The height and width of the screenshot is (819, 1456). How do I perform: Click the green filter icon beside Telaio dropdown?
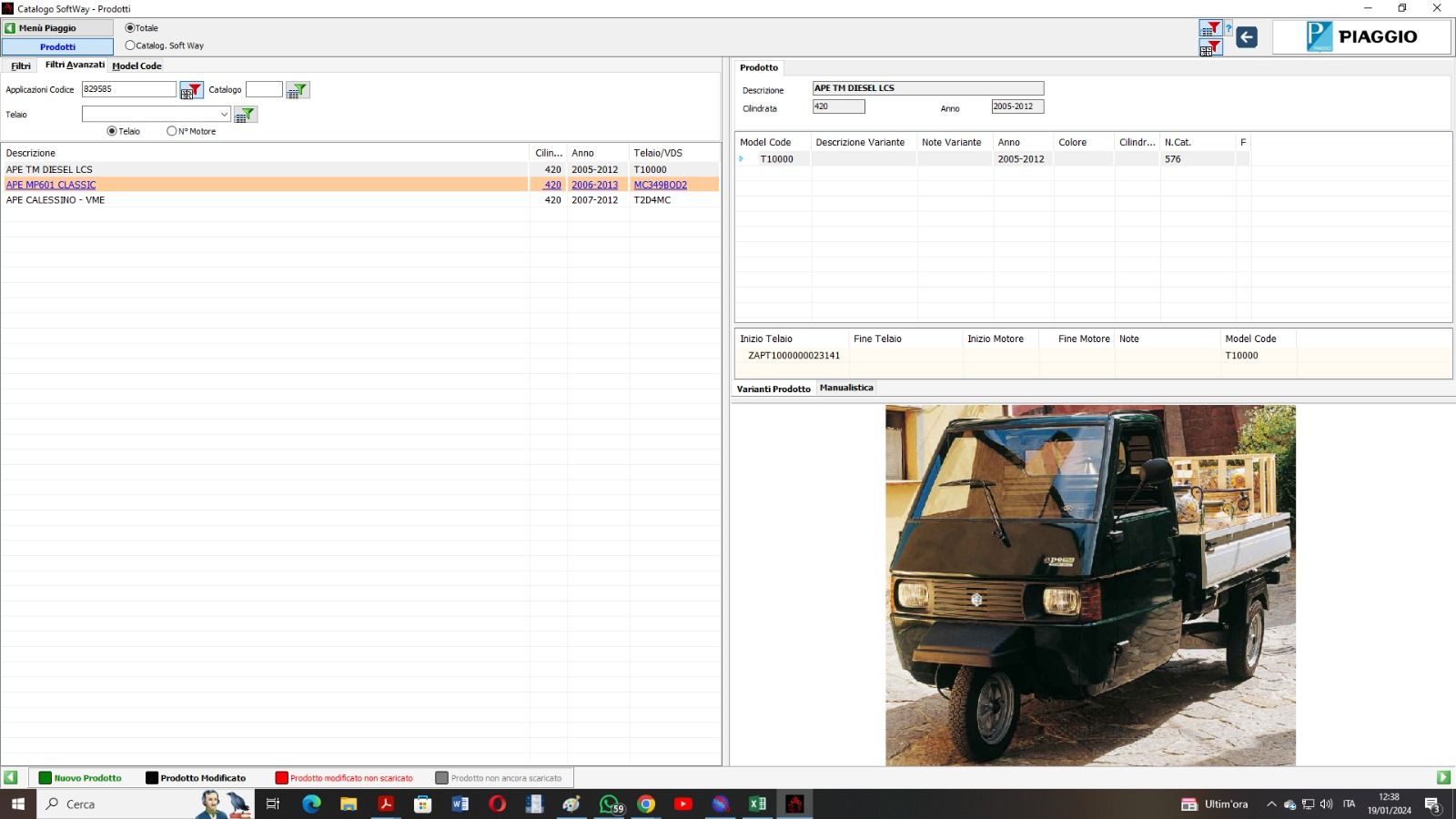[246, 115]
